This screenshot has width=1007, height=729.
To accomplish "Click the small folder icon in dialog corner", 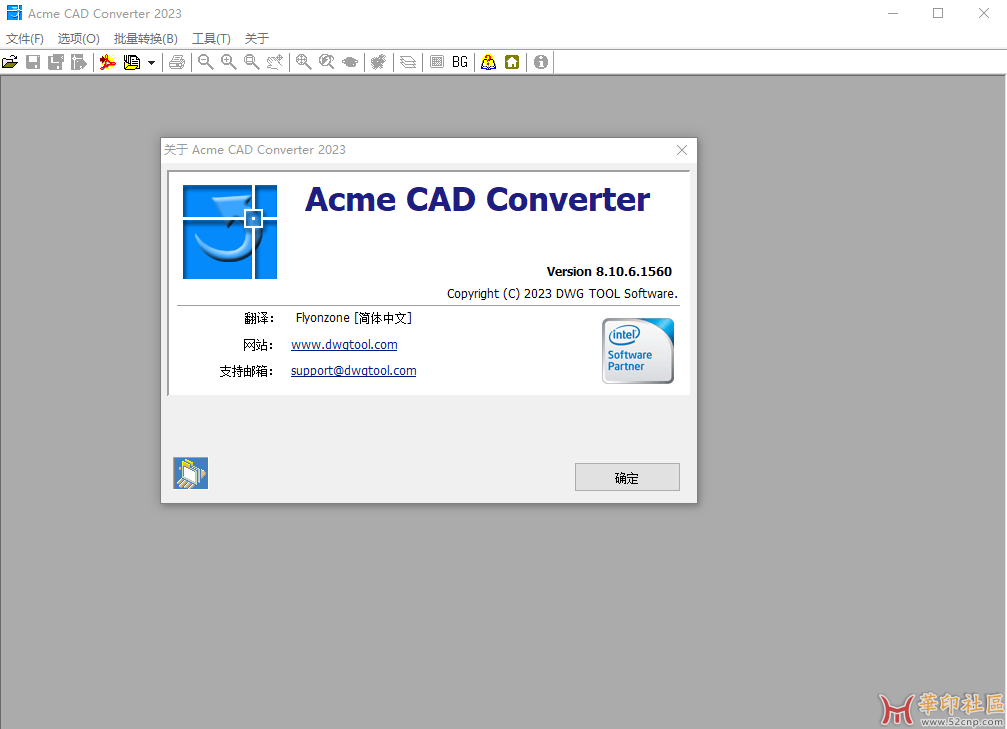I will point(191,473).
